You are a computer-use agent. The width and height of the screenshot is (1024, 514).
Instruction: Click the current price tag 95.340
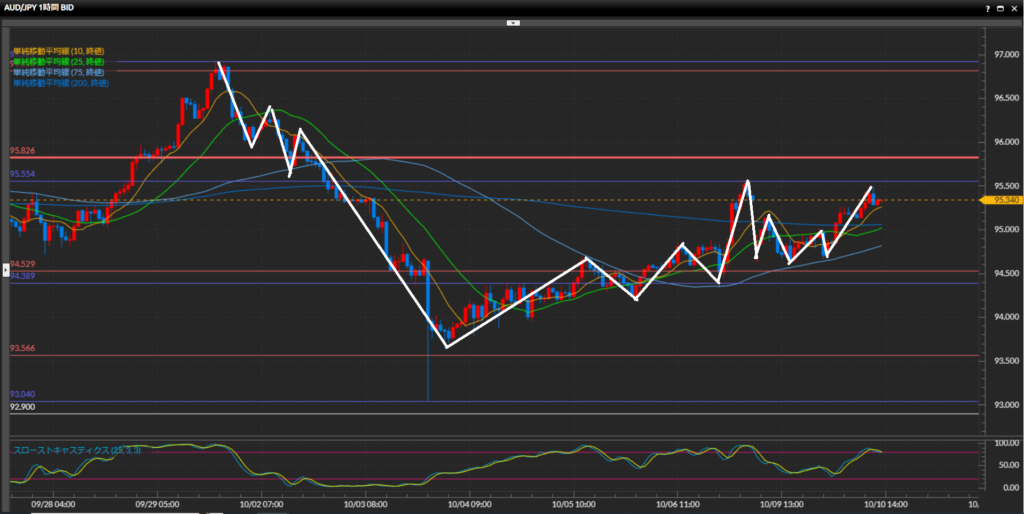point(1005,200)
